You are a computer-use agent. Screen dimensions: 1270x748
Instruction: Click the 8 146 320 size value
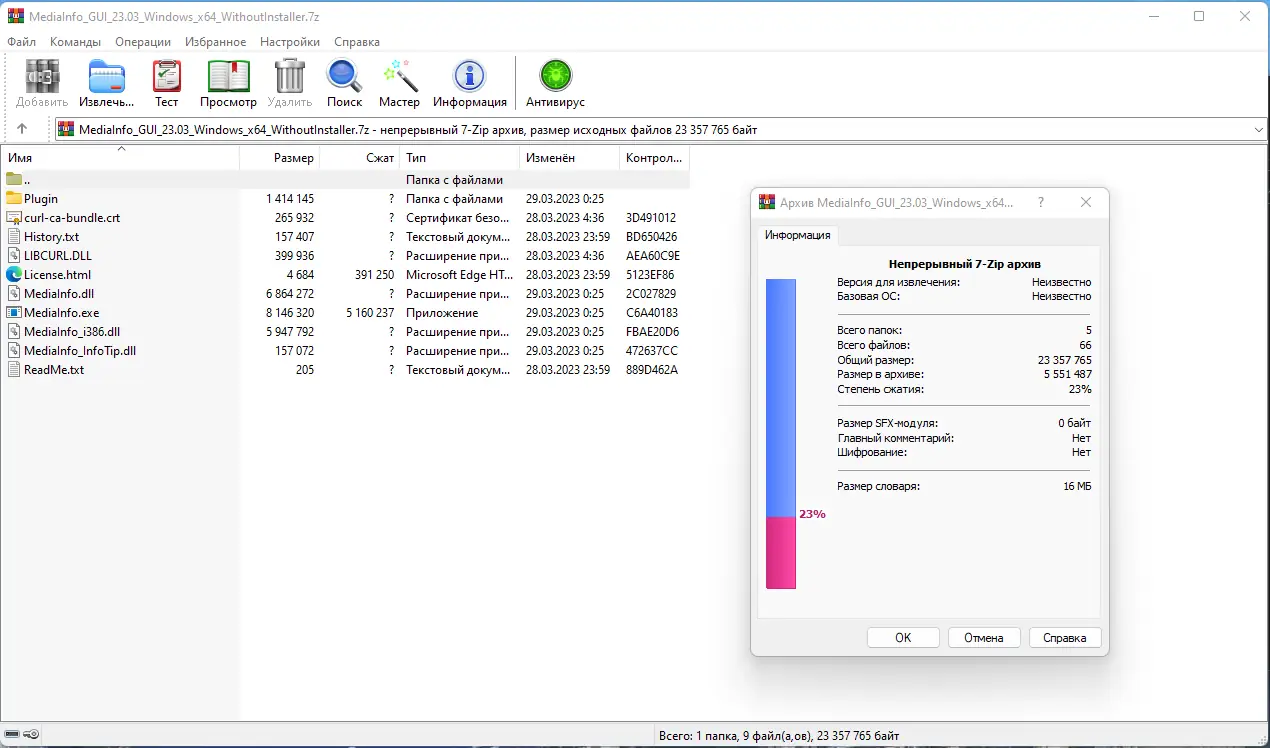click(x=290, y=313)
